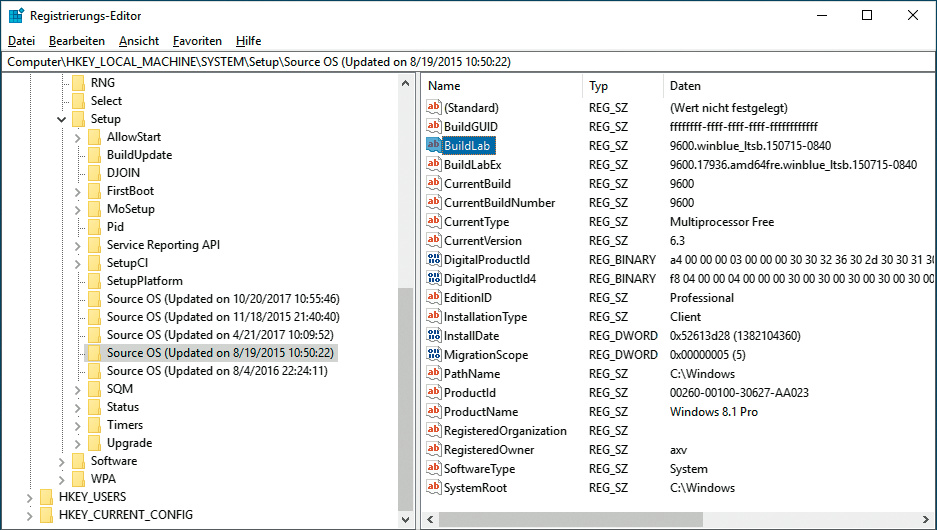Click the HKEY_USERS folder icon
The image size is (937, 530).
45,497
